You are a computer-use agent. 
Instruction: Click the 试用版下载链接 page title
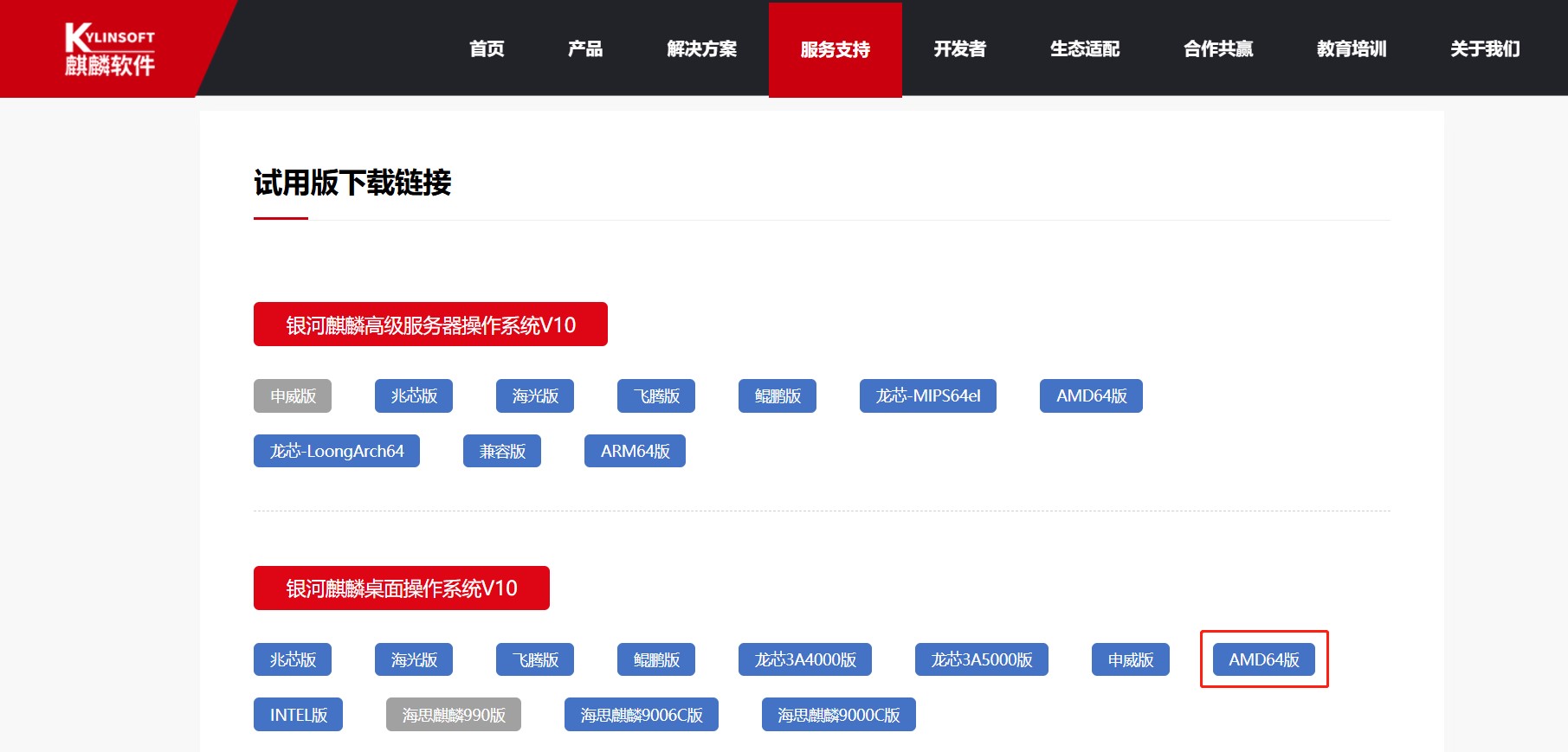(x=352, y=183)
